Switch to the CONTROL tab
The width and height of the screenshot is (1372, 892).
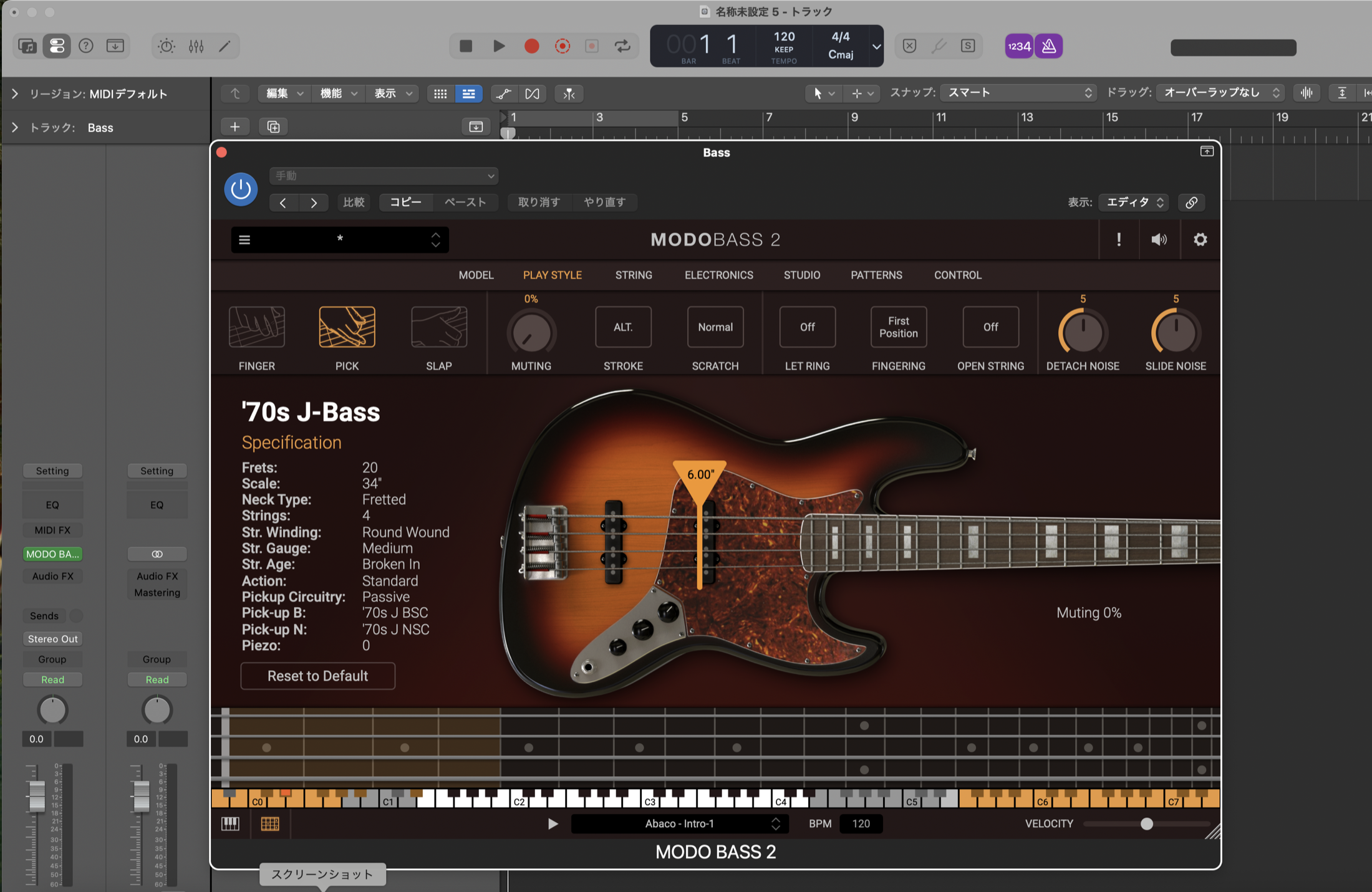click(x=957, y=276)
